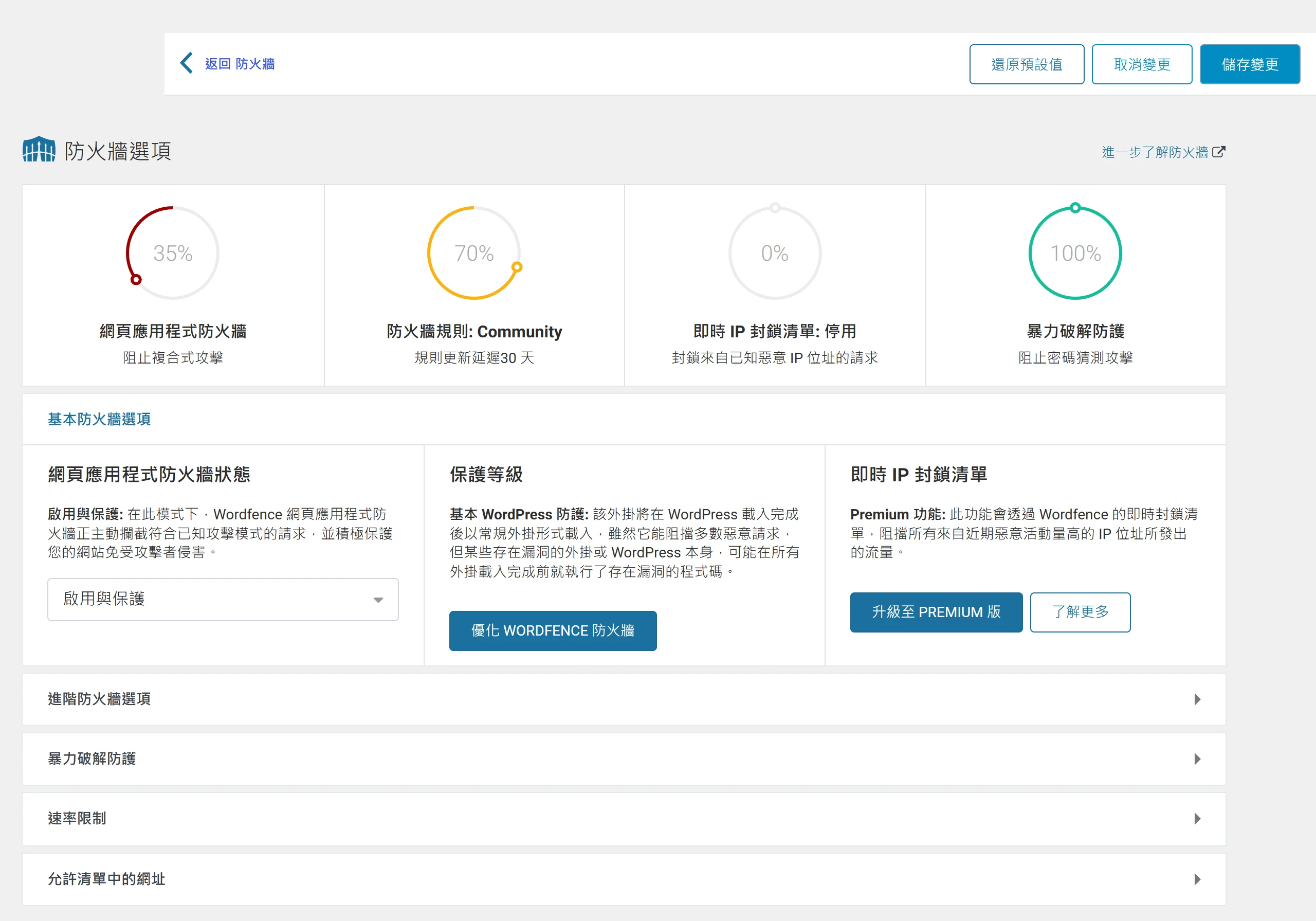Expand the 允許清單中的網址 section
1316x921 pixels.
pyautogui.click(x=624, y=879)
